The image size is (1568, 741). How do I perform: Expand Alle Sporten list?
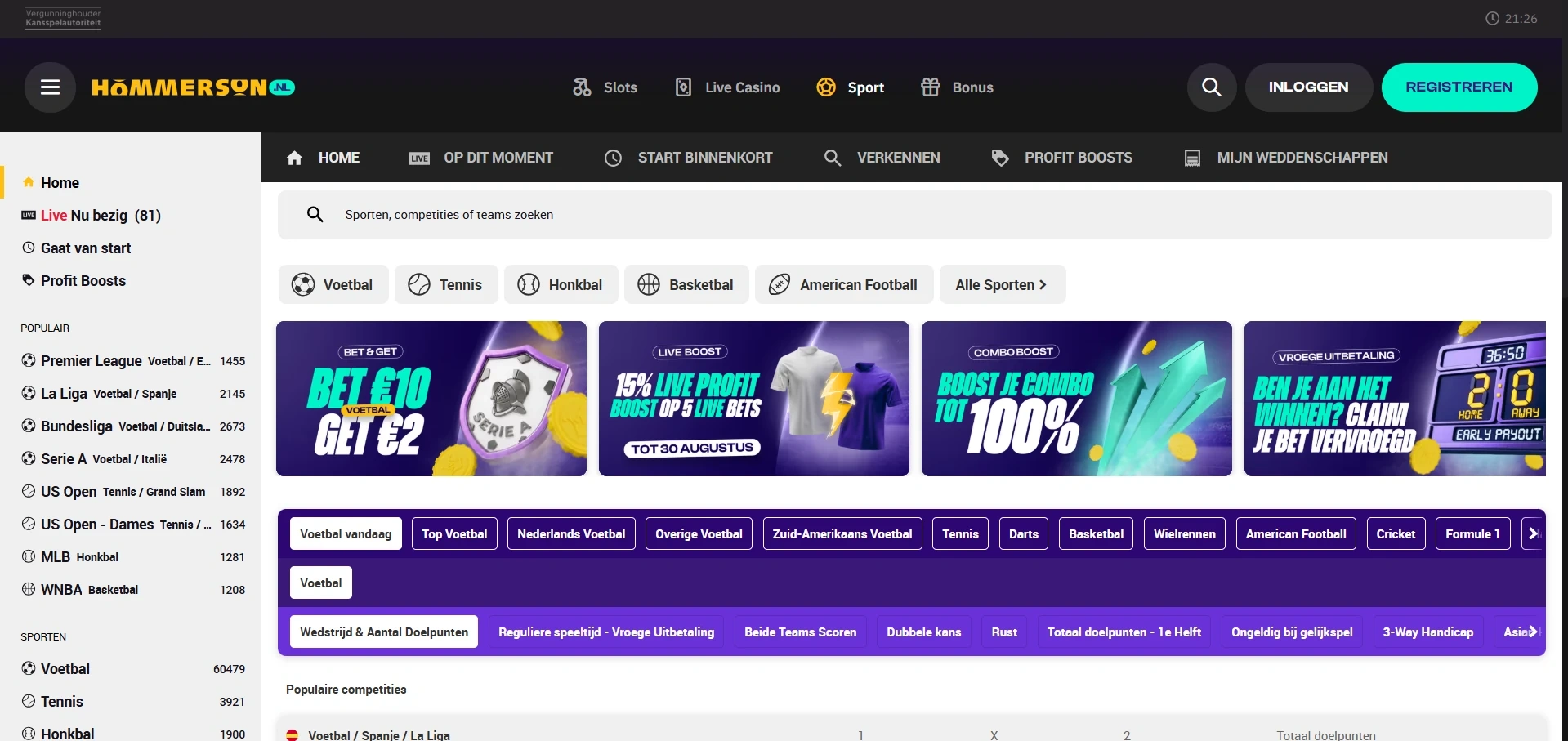[1003, 284]
